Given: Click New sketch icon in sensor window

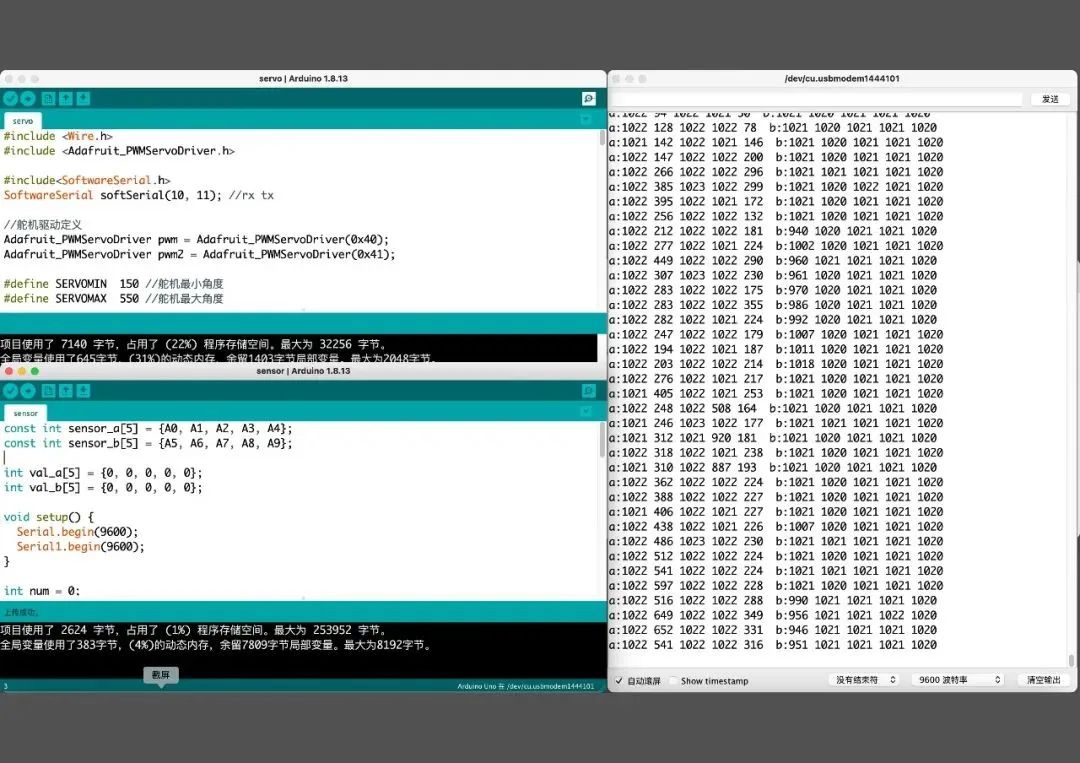Looking at the screenshot, I should click(47, 390).
